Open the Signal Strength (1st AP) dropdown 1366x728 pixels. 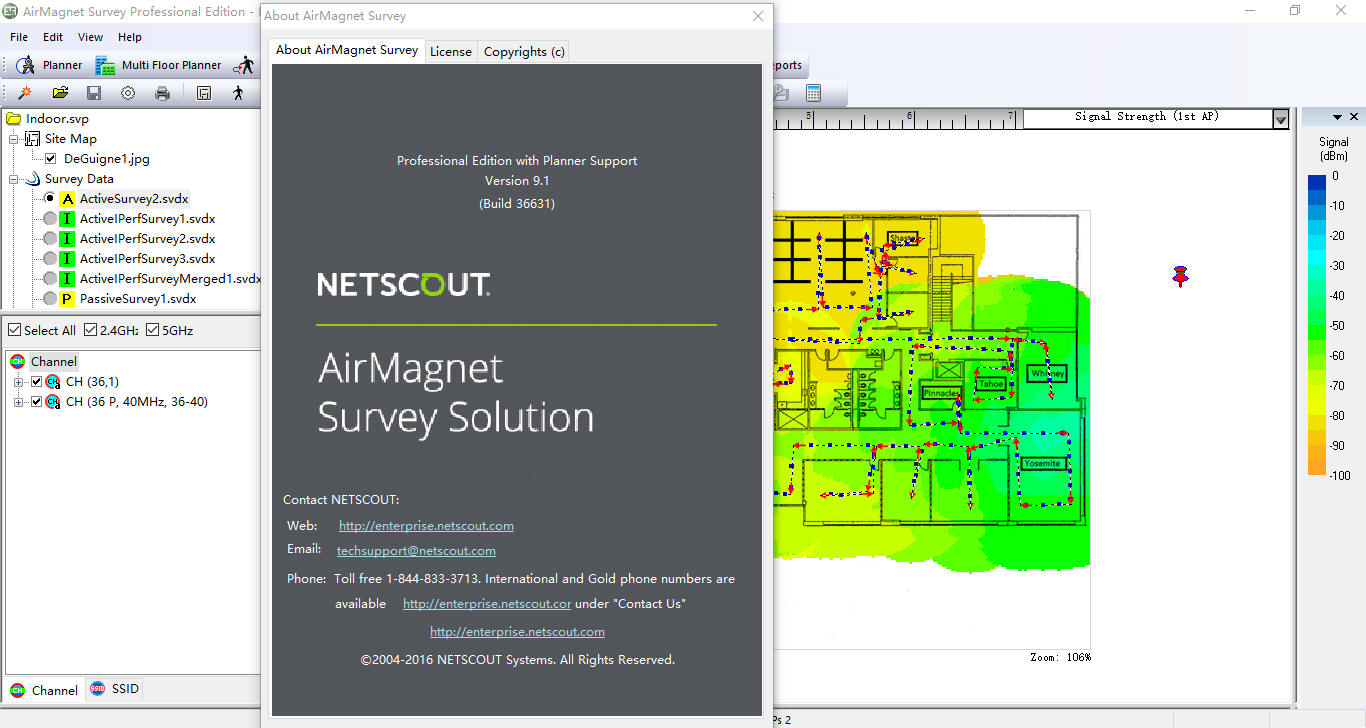click(x=1280, y=119)
